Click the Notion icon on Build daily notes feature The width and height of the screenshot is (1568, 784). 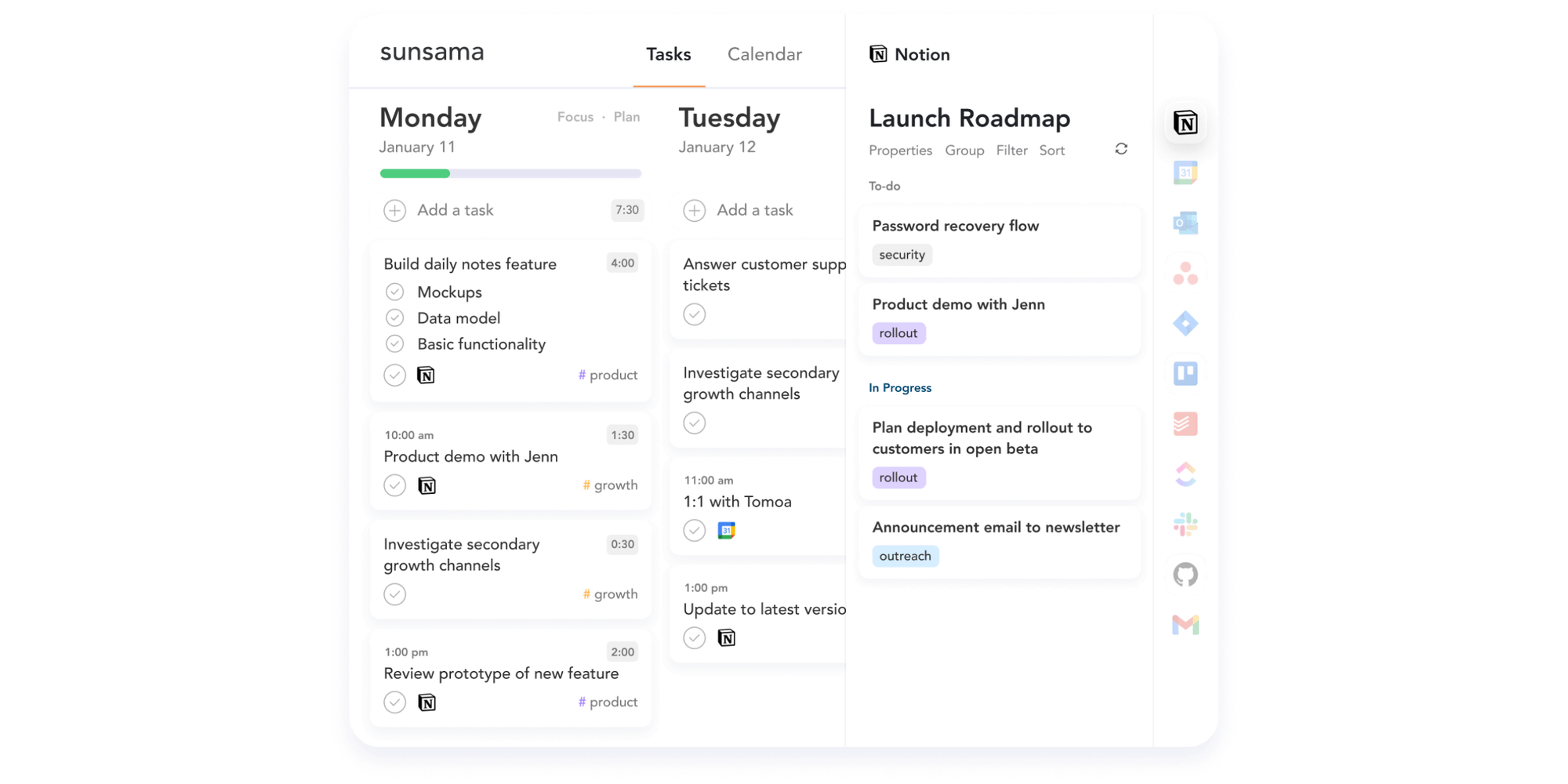[426, 375]
